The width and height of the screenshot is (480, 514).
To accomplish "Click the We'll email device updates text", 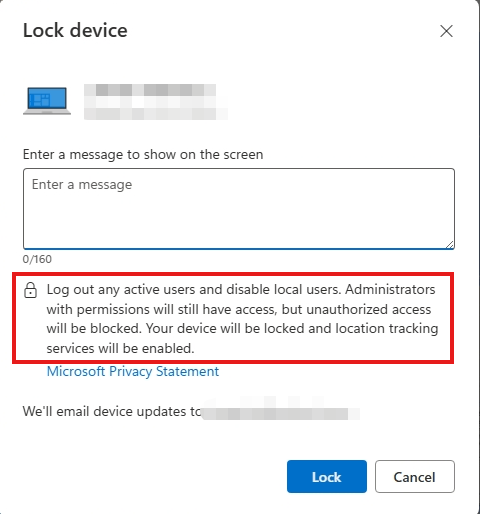I will 112,412.
